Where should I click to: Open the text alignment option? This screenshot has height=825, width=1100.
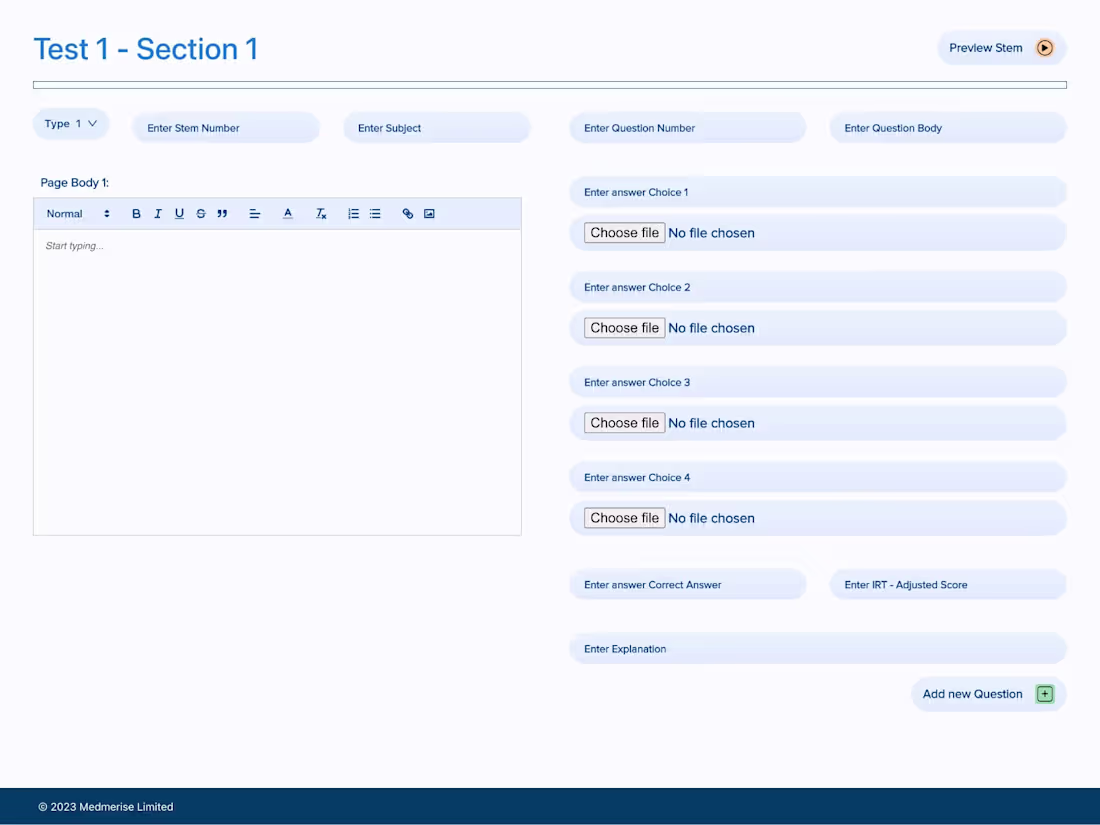pyautogui.click(x=255, y=213)
